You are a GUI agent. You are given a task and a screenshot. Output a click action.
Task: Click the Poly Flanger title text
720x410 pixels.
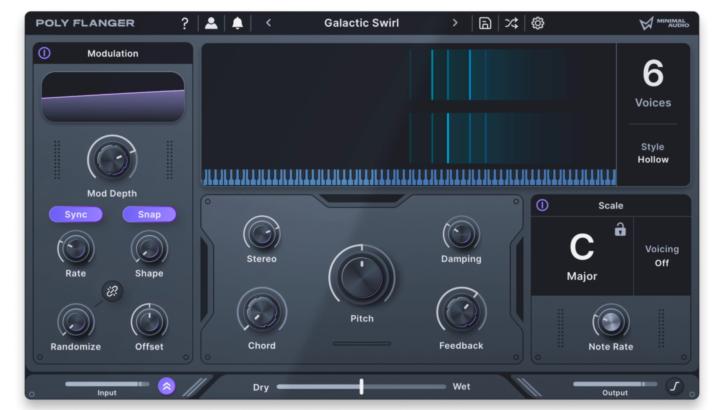point(85,23)
